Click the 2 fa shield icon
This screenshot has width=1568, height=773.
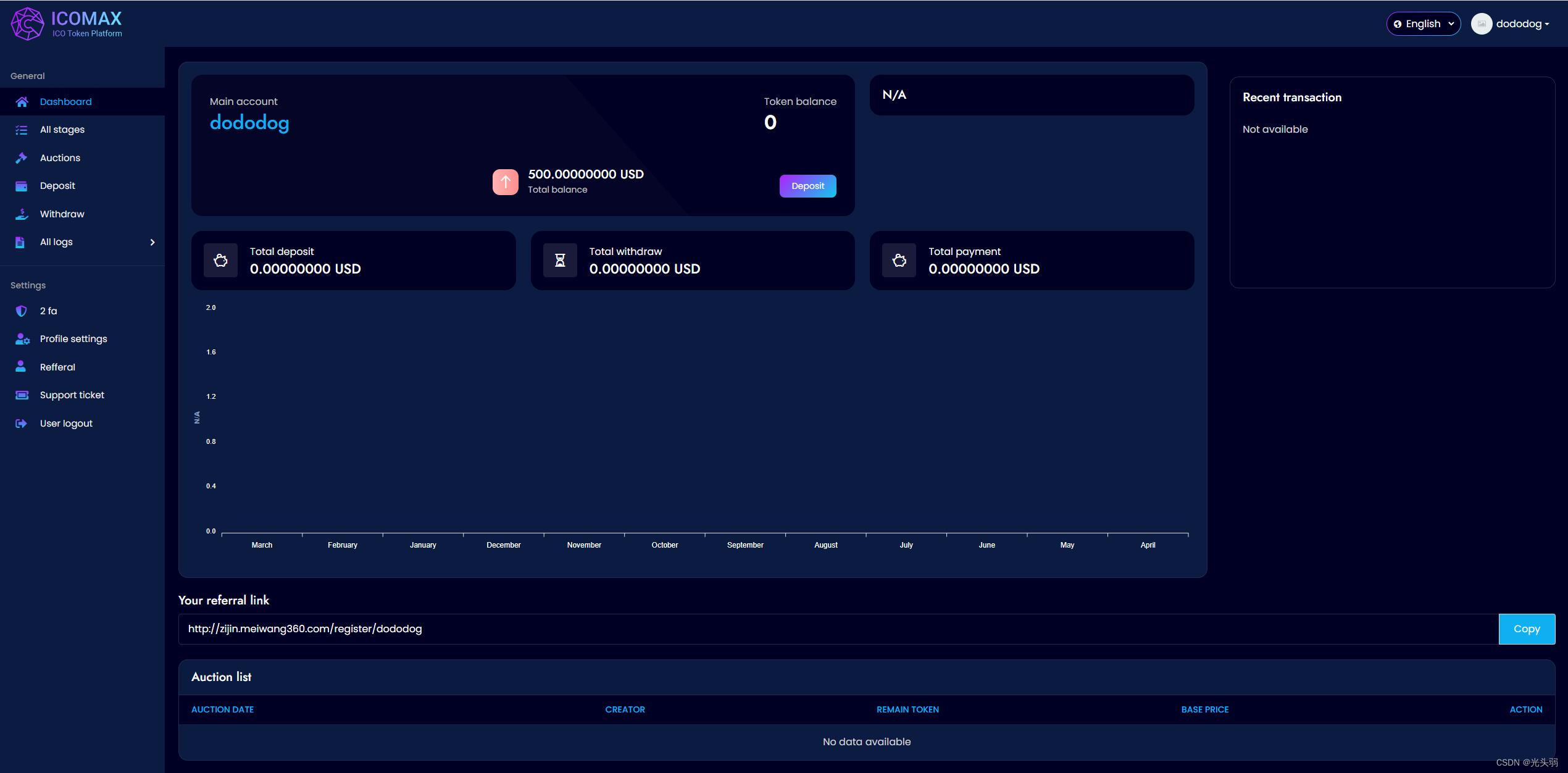pos(22,311)
